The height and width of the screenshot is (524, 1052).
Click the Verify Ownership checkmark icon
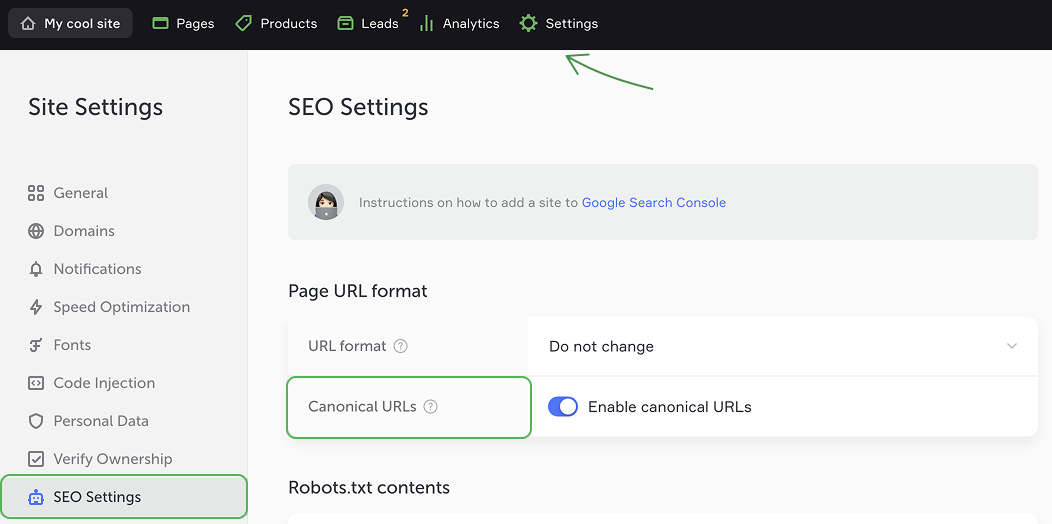36,459
